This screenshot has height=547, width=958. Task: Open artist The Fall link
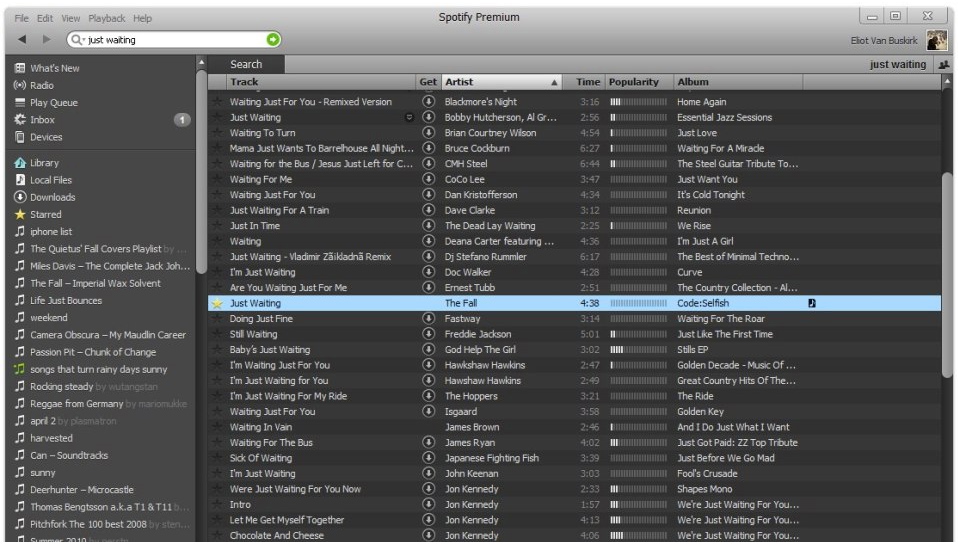click(x=461, y=303)
